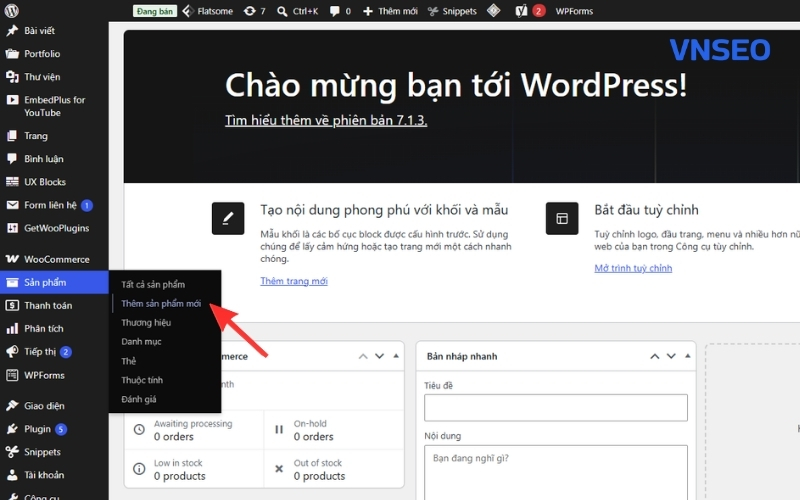Select Sản phẩm in sidebar

point(54,282)
